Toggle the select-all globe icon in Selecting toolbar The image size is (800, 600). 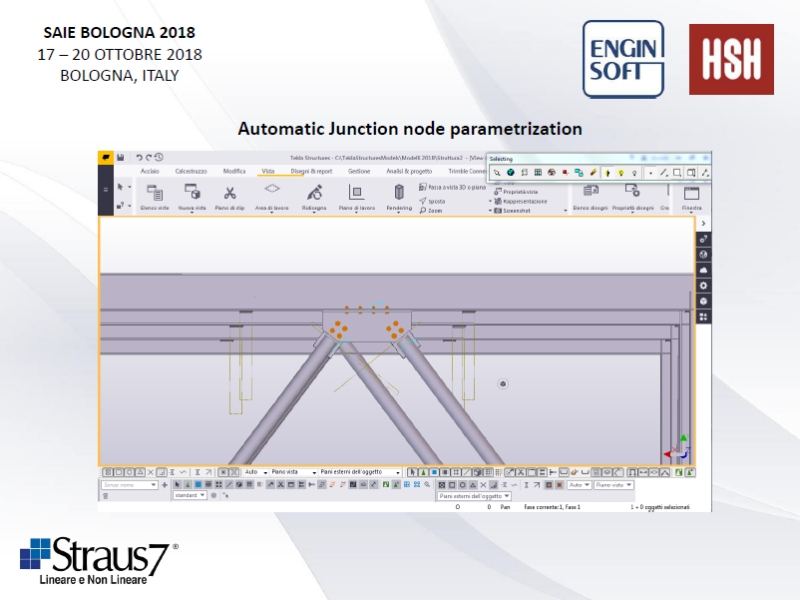pos(510,173)
